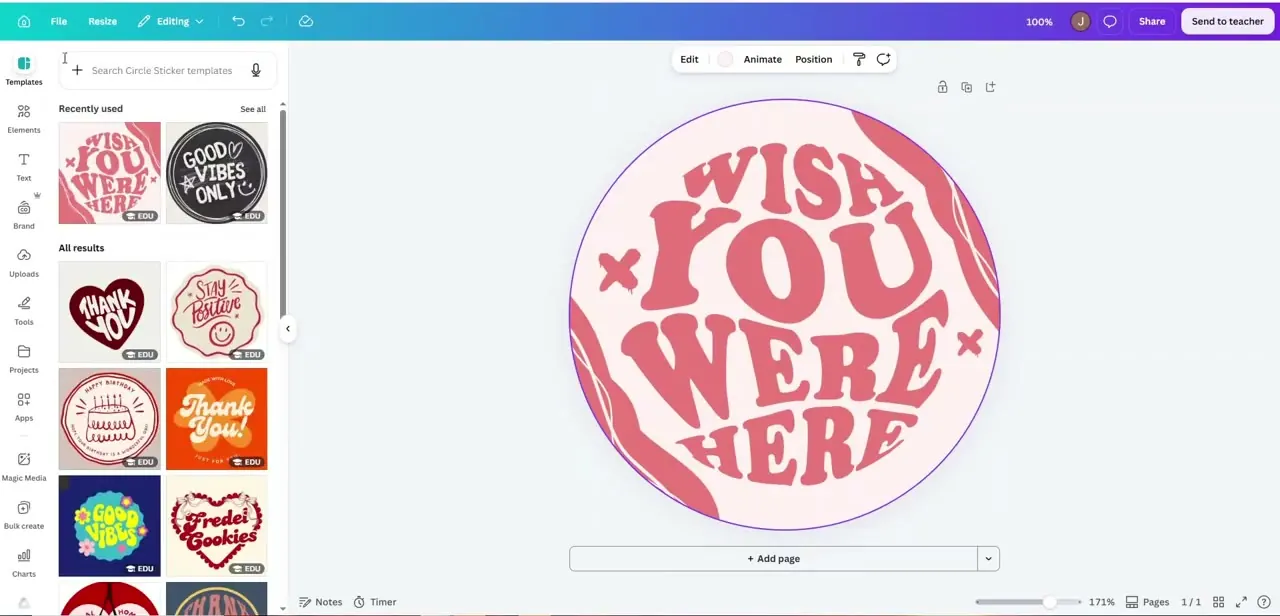Viewport: 1280px width, 616px height.
Task: Open the Text panel
Action: tap(24, 166)
